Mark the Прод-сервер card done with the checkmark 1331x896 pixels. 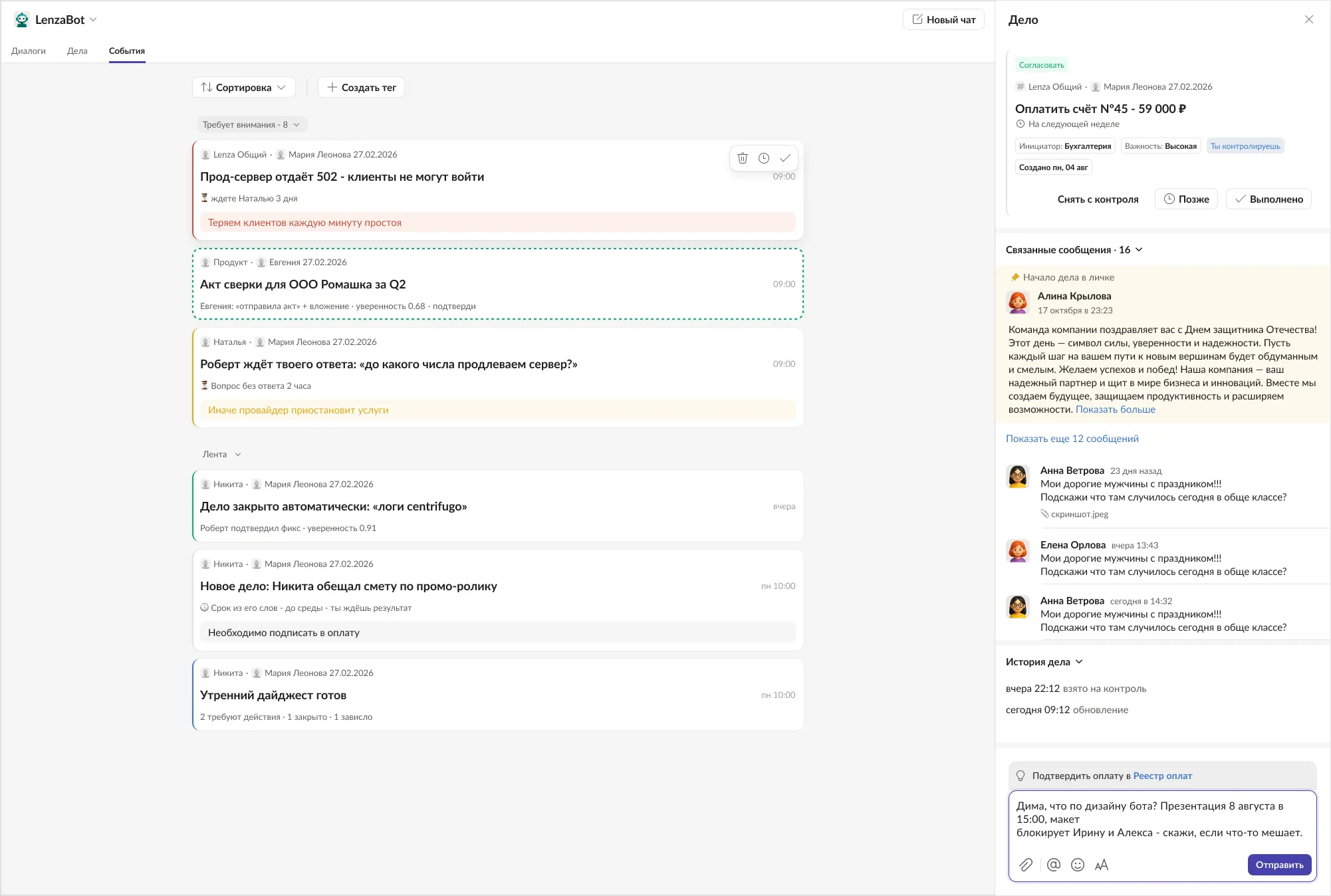pos(785,158)
